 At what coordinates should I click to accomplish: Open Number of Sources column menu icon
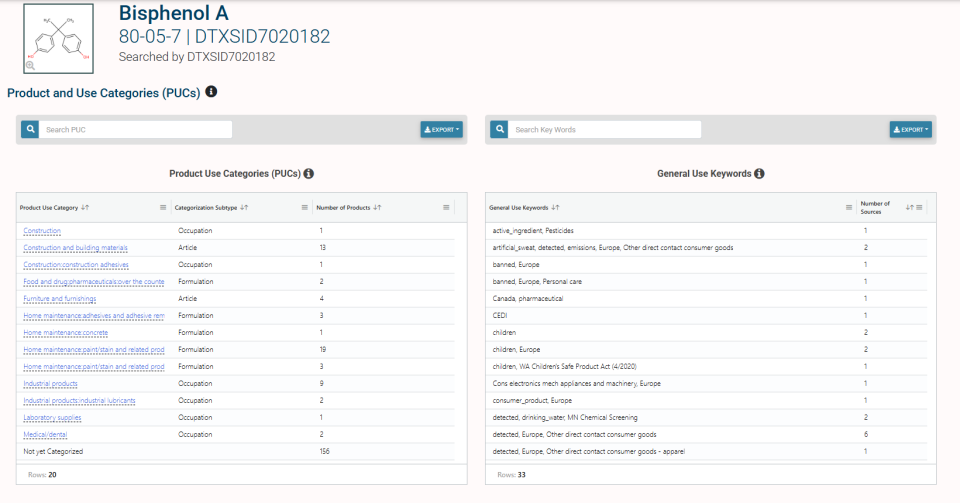[x=919, y=207]
